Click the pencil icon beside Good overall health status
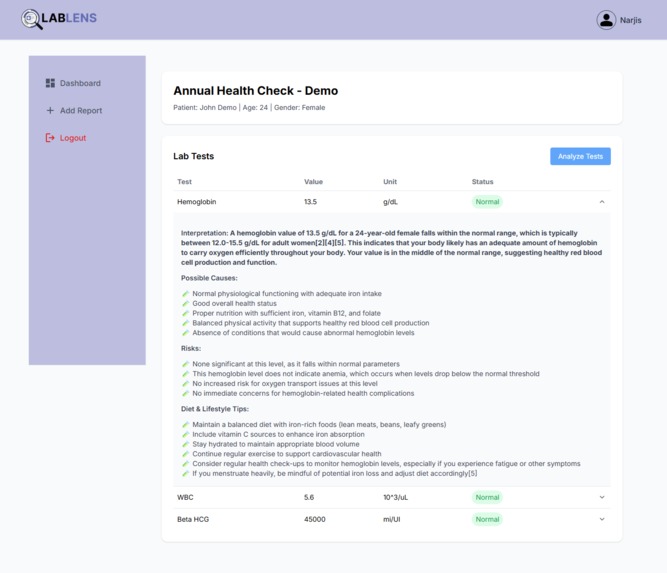 click(x=185, y=303)
